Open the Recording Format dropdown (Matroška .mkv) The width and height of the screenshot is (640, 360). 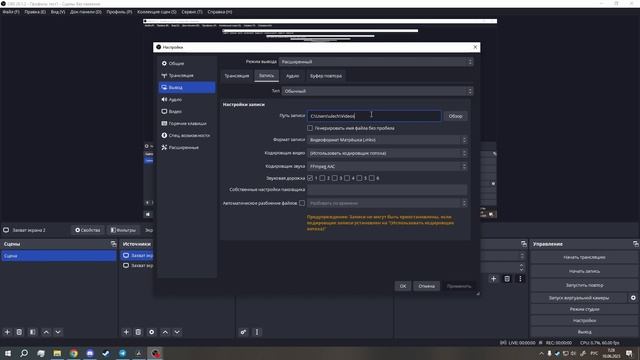tap(387, 140)
